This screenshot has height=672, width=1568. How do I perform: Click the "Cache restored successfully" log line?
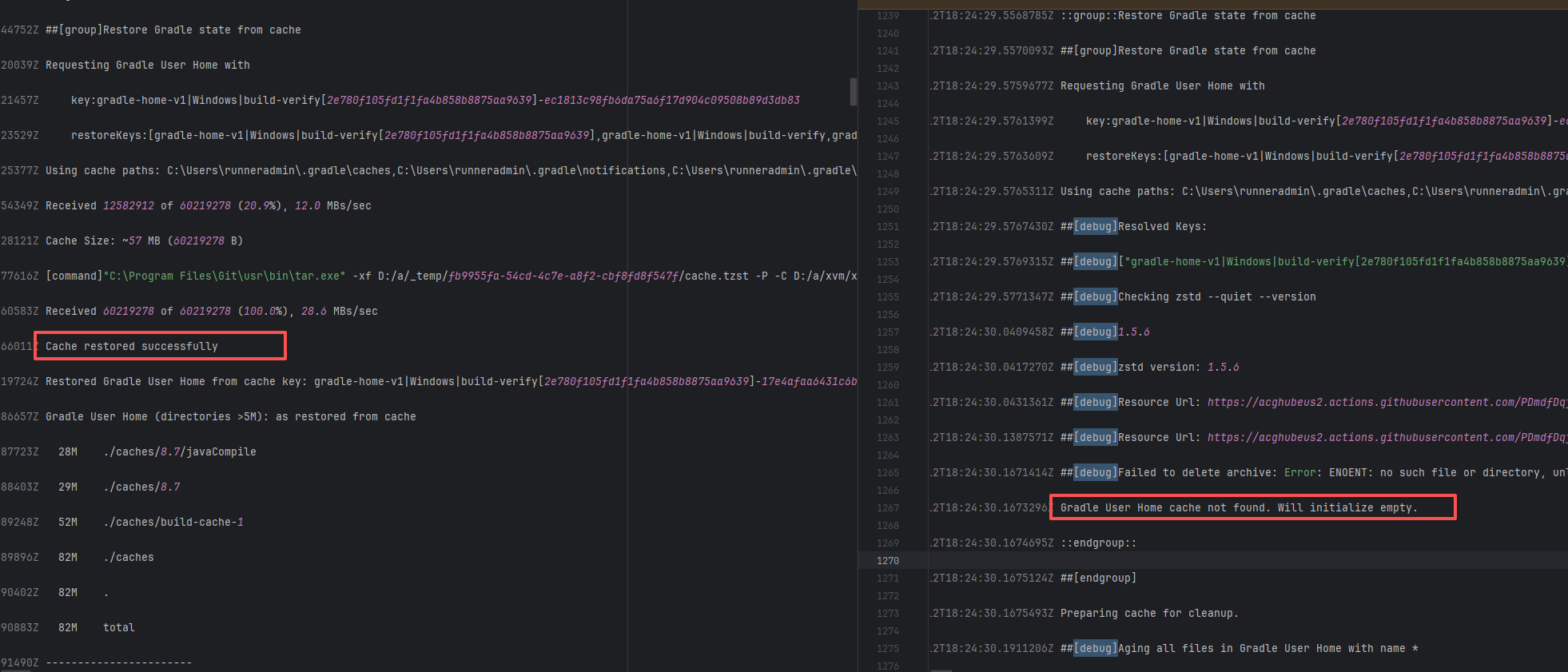(131, 346)
